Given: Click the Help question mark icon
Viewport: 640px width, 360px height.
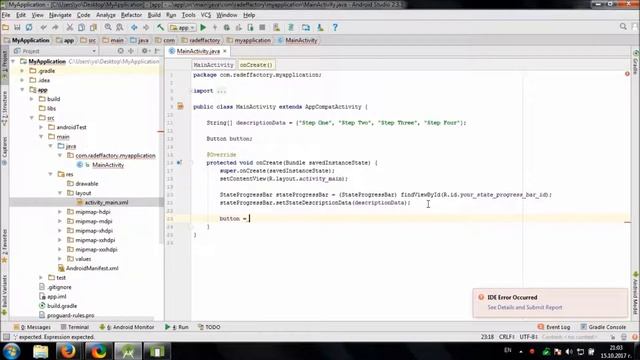Looking at the screenshot, I should click(335, 27).
